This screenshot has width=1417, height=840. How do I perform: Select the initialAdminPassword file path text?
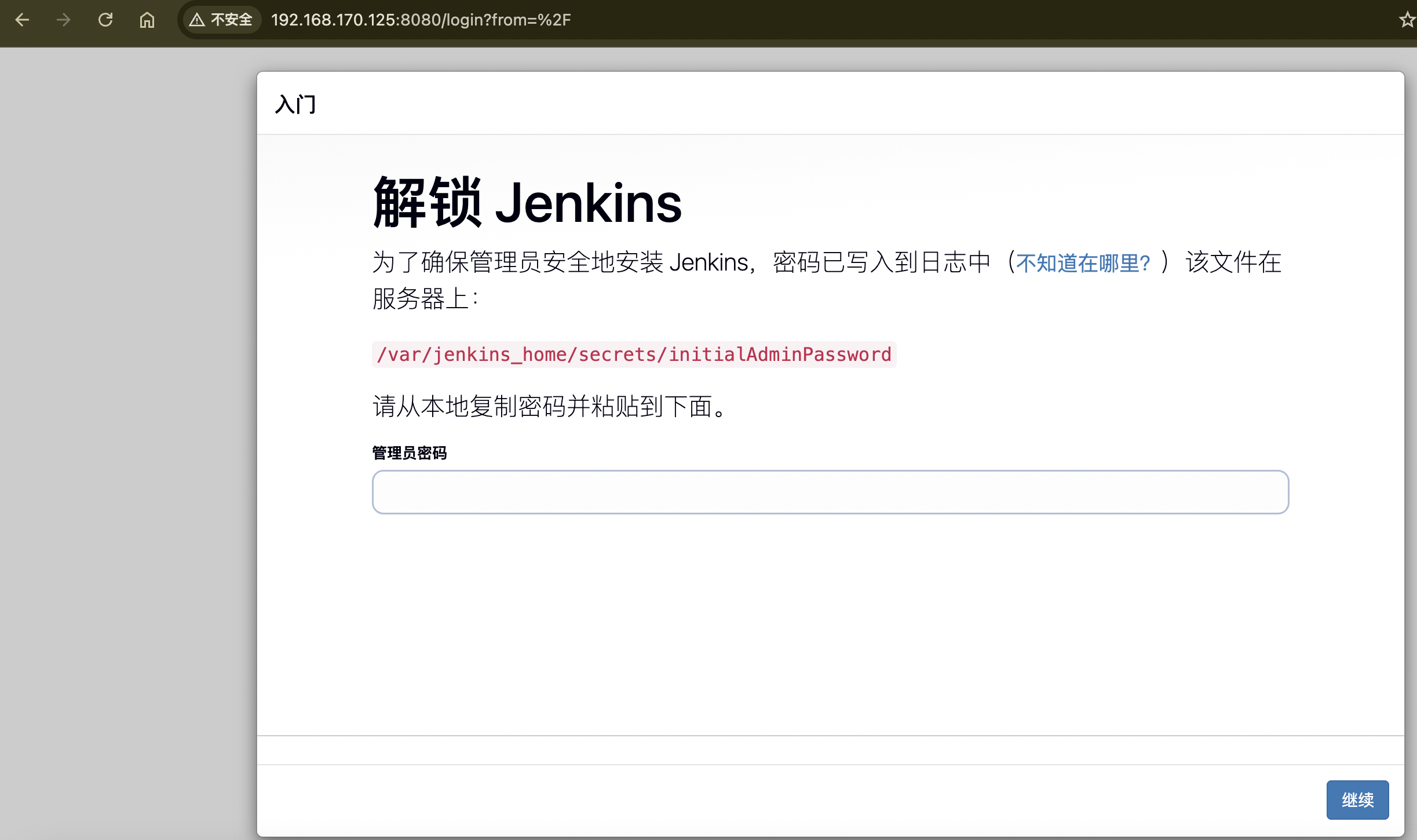[x=634, y=355]
